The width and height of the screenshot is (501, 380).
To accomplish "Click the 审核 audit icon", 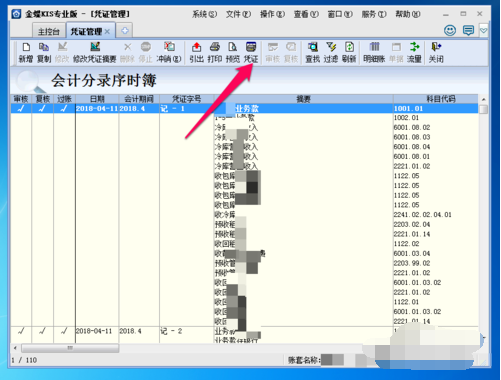I will 273,53.
